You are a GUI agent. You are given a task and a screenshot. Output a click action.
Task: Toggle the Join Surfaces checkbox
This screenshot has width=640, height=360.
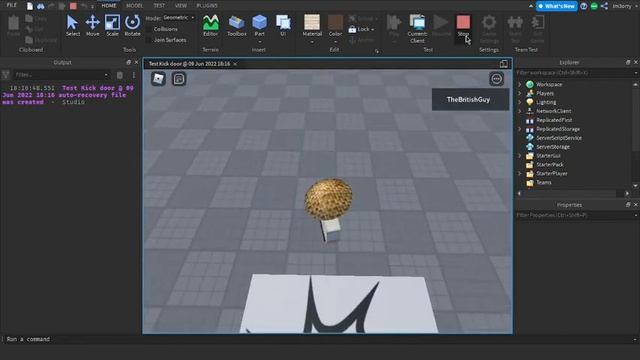(x=149, y=40)
